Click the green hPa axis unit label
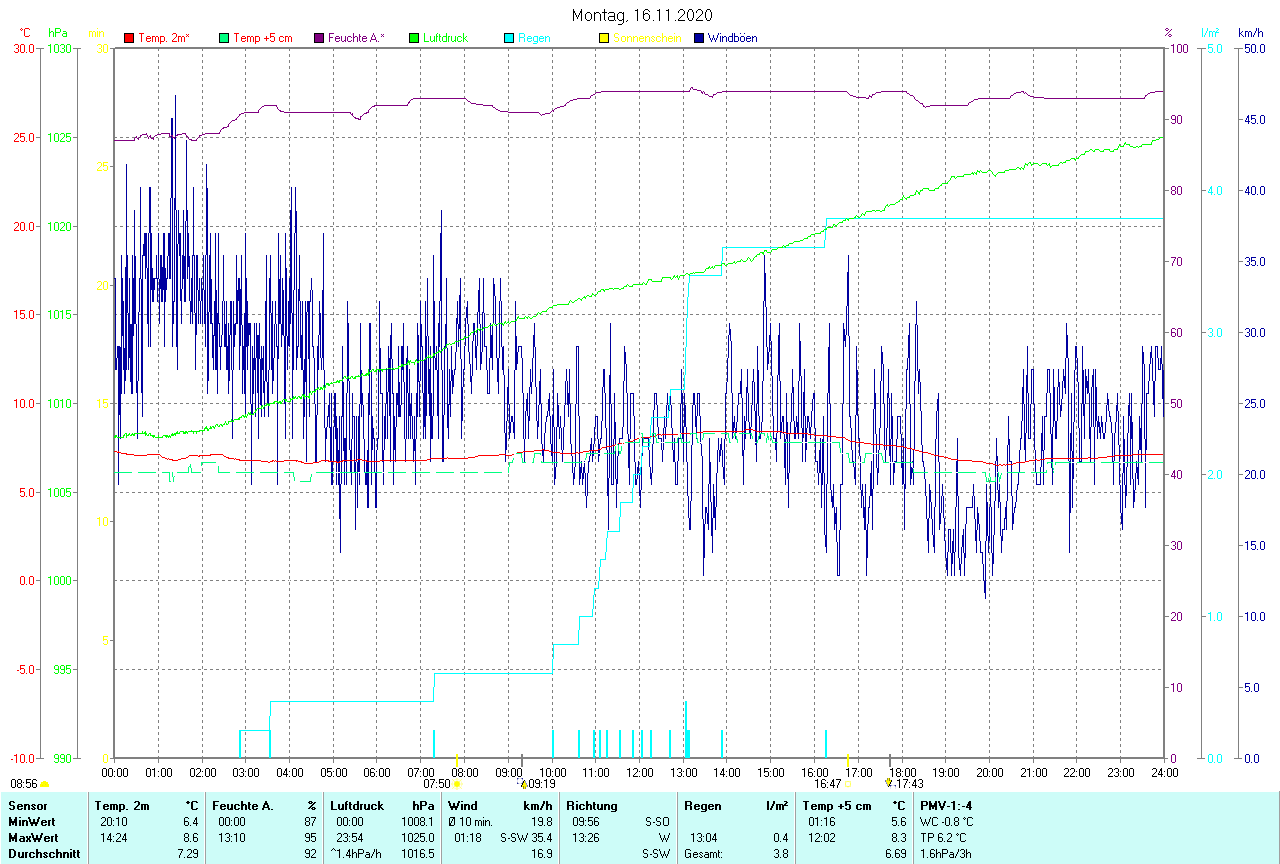This screenshot has height=864, width=1280. point(58,33)
